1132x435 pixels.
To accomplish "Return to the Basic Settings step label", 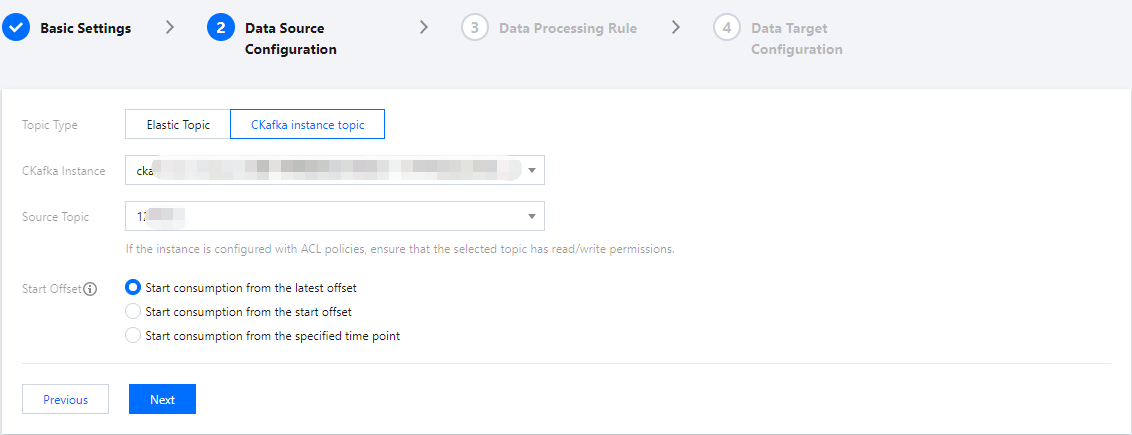I will [x=85, y=28].
